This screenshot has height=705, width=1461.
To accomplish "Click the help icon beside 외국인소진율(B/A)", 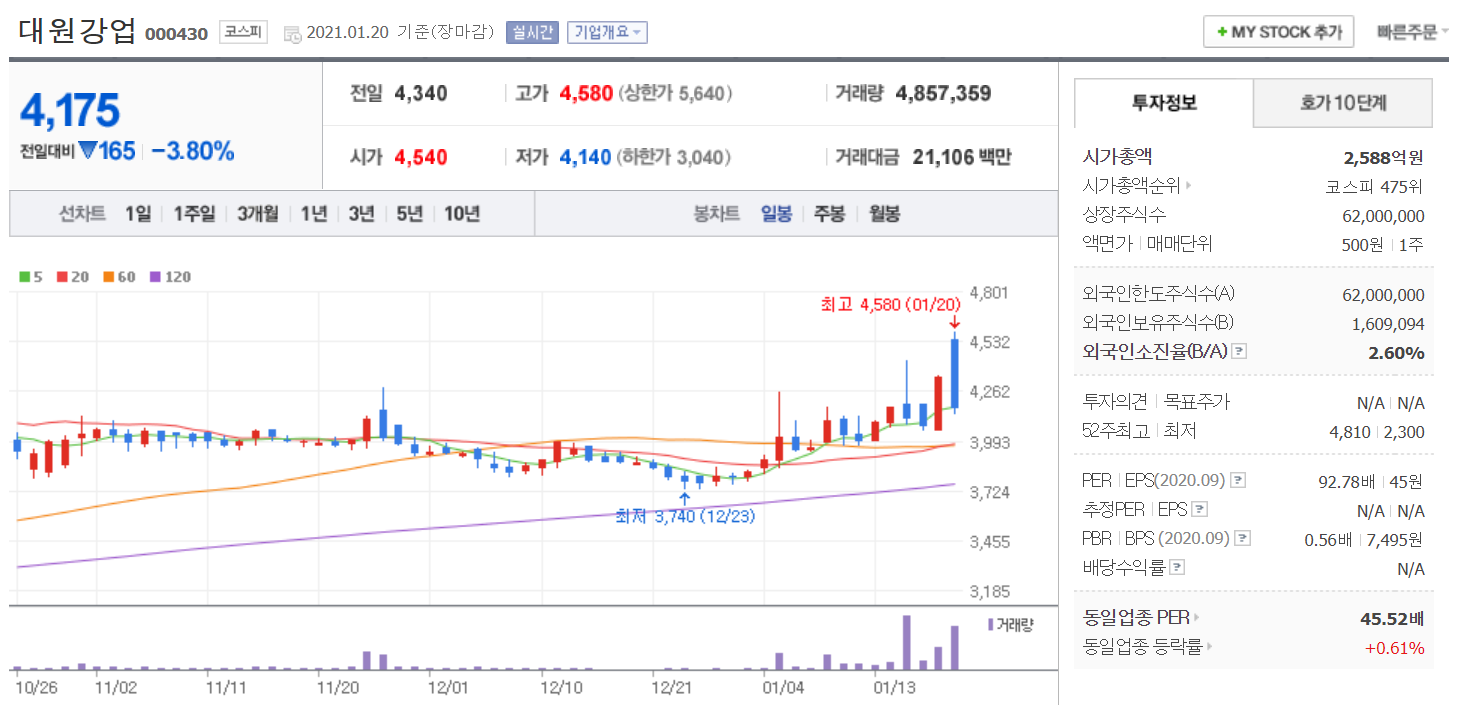I will click(1239, 352).
